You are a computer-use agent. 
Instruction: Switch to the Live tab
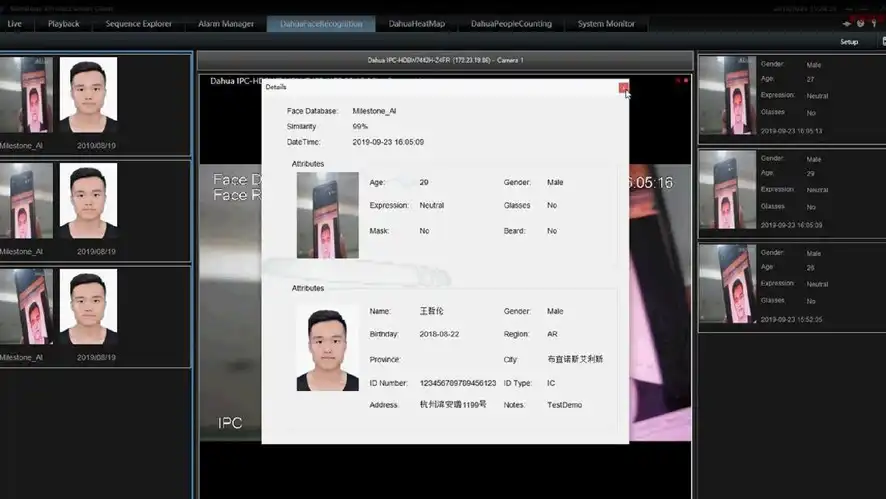click(x=14, y=23)
